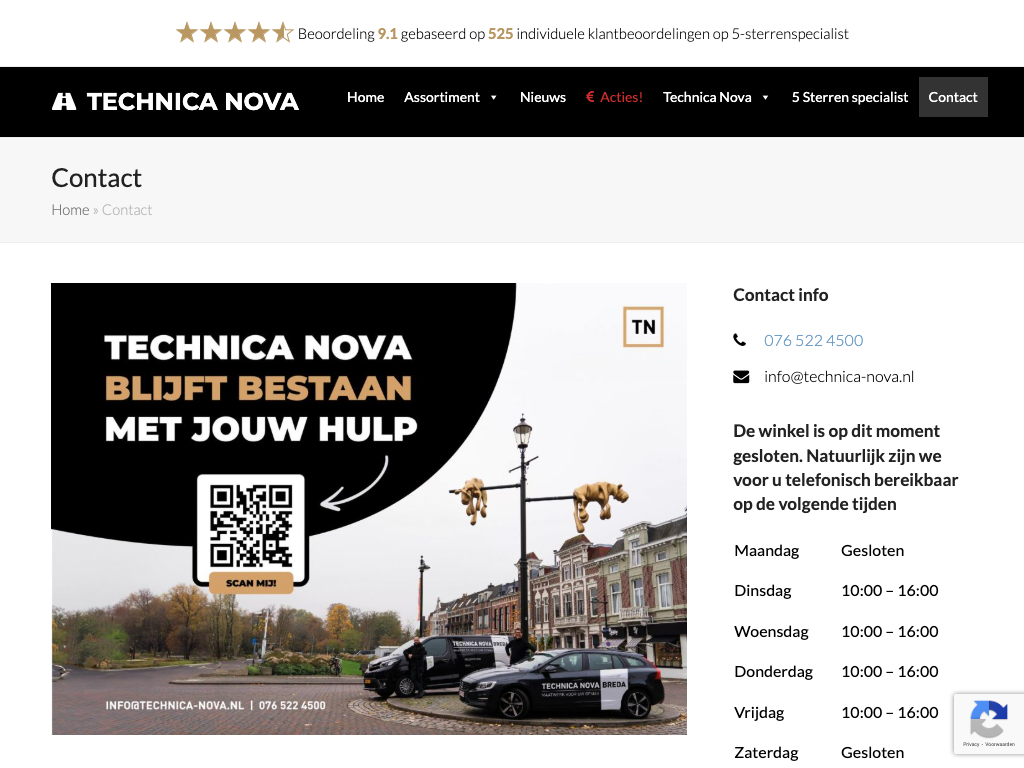
Task: Click the review count 525
Action: point(500,34)
